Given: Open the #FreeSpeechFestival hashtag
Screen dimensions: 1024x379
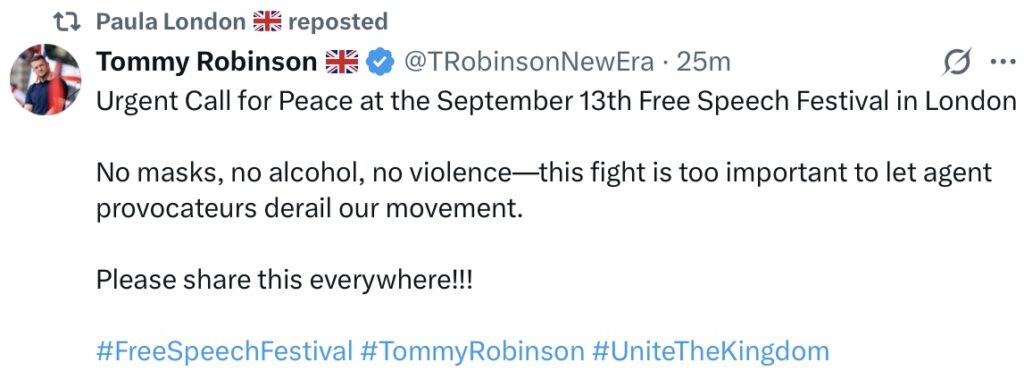Looking at the screenshot, I should (x=225, y=351).
